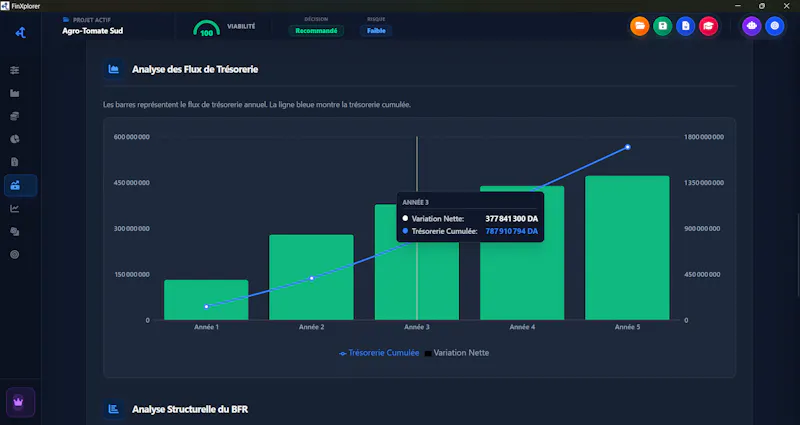The height and width of the screenshot is (425, 800).
Task: Click the Analyse des Flux de Trésorerie heading
Action: click(195, 69)
